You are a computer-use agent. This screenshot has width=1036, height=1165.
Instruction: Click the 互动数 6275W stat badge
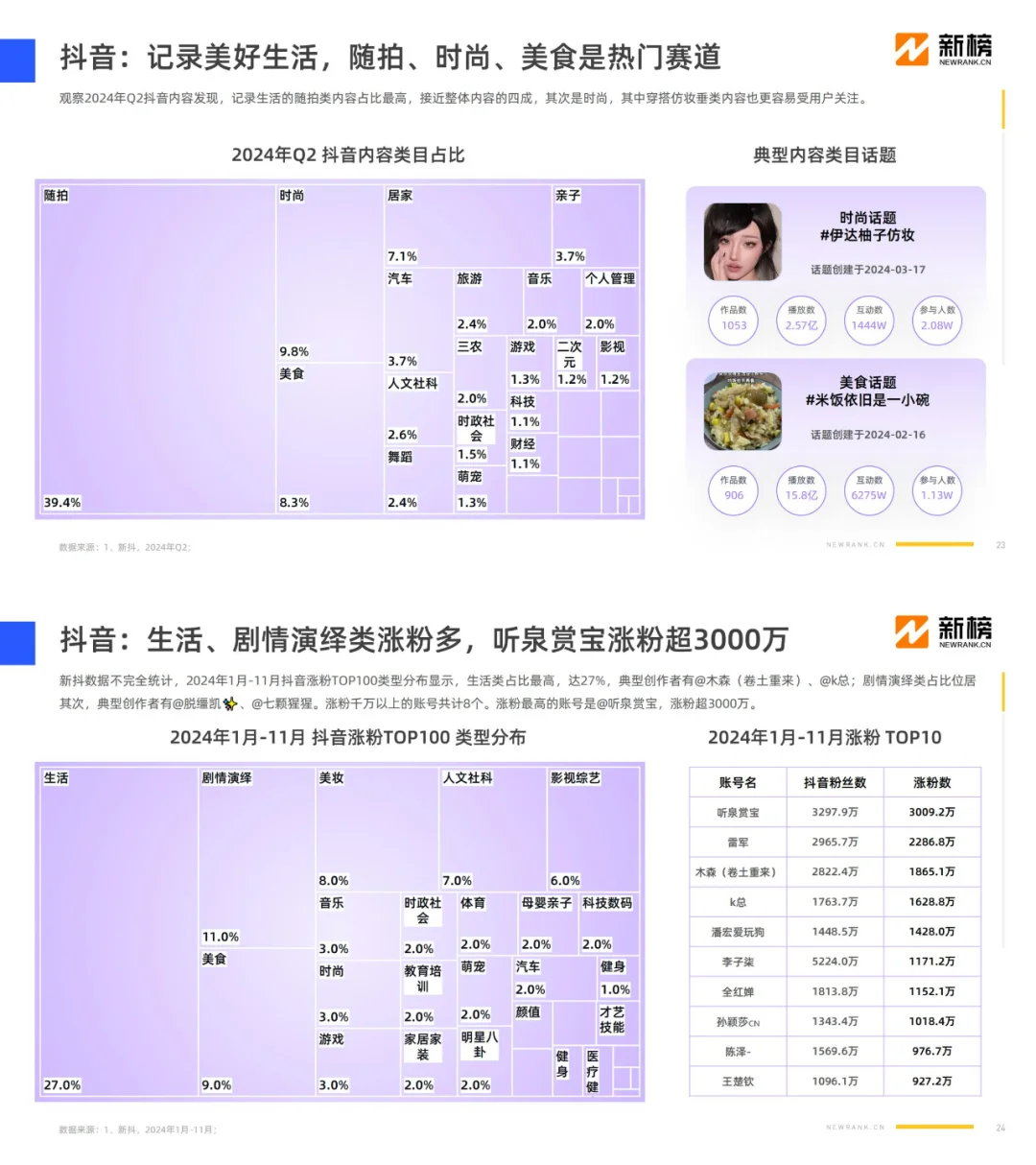pyautogui.click(x=868, y=490)
